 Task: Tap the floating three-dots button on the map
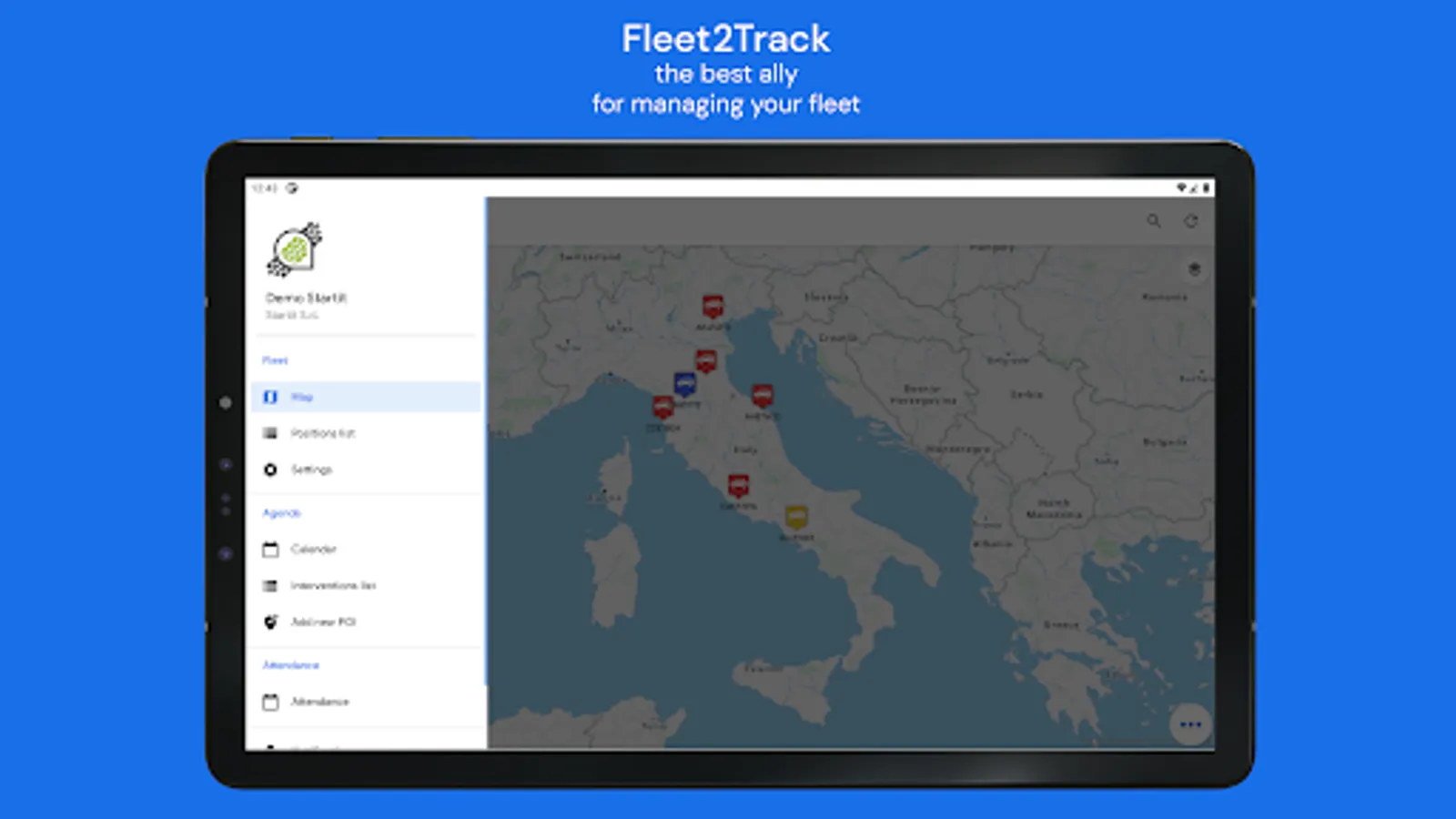(1190, 724)
